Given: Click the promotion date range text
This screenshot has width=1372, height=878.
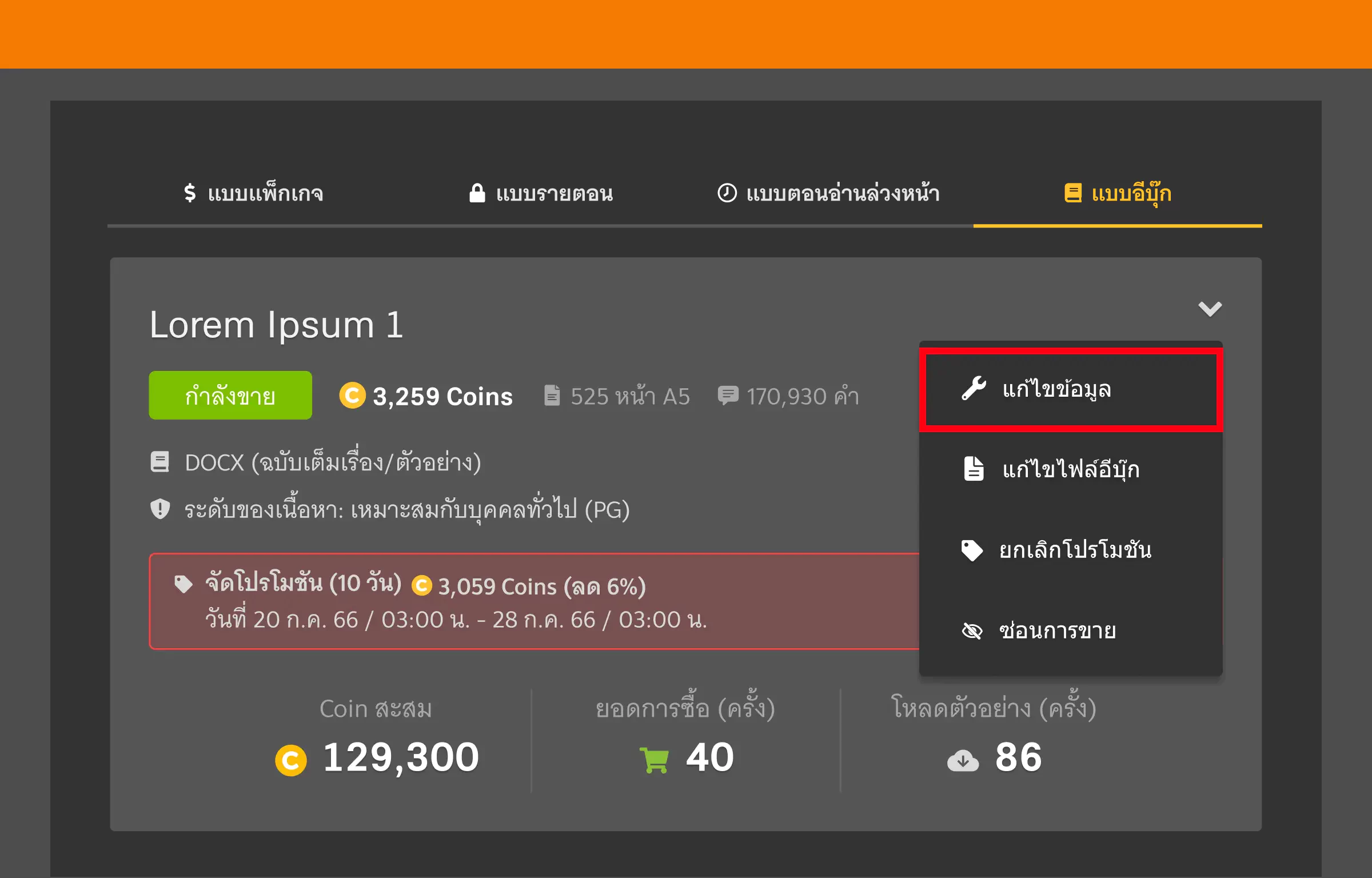Looking at the screenshot, I should [456, 619].
